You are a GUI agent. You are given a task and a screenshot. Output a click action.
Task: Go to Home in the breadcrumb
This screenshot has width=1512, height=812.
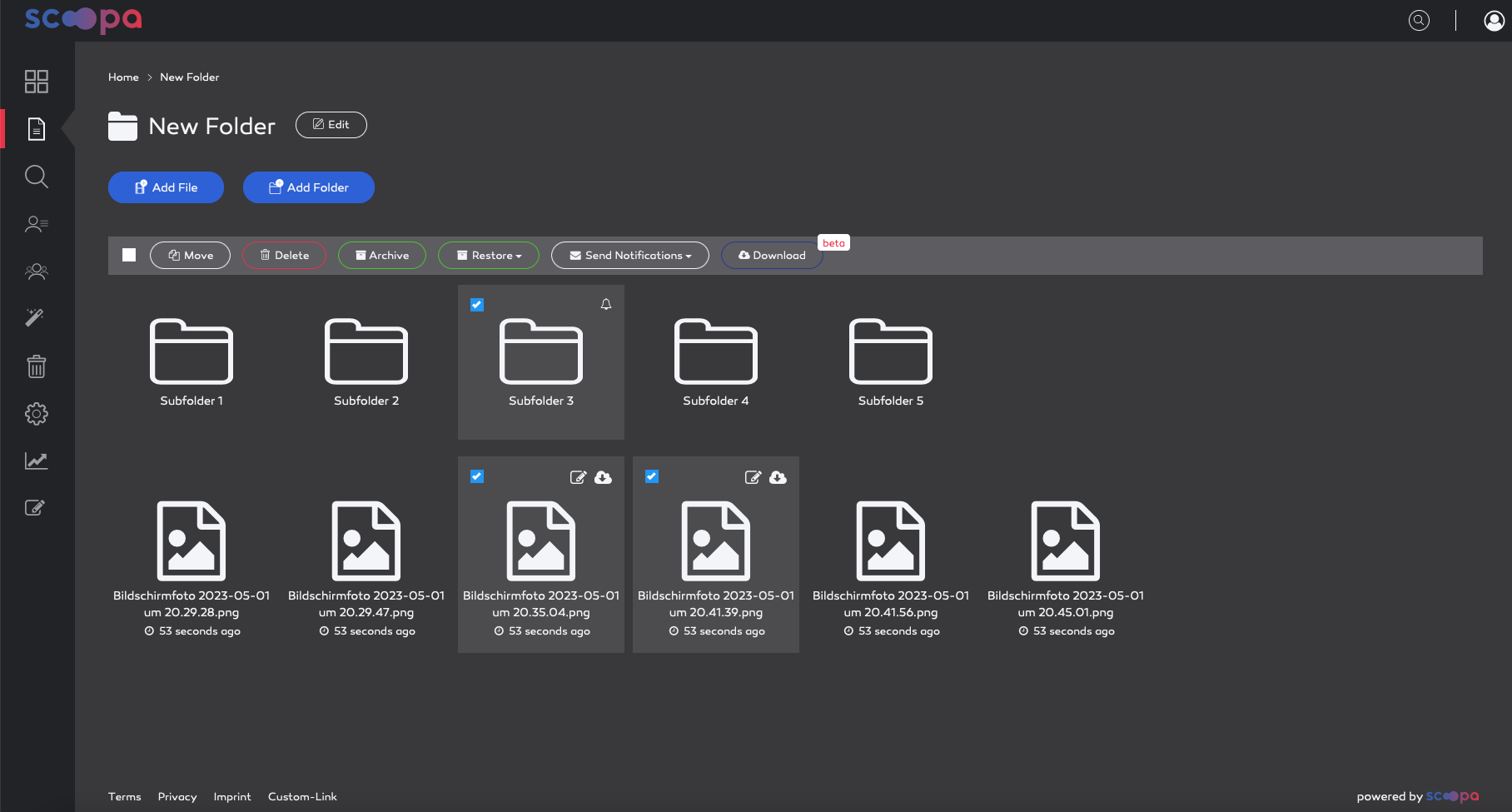[x=123, y=77]
